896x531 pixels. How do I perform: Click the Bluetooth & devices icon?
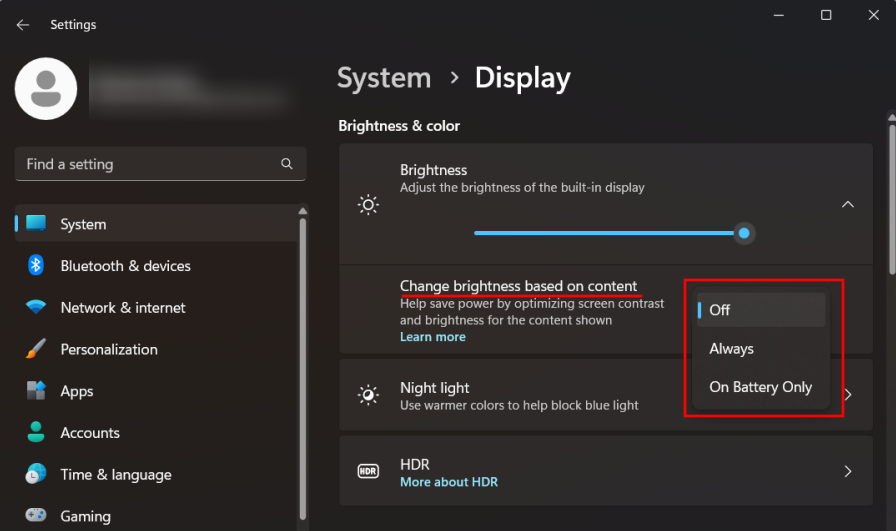point(36,266)
